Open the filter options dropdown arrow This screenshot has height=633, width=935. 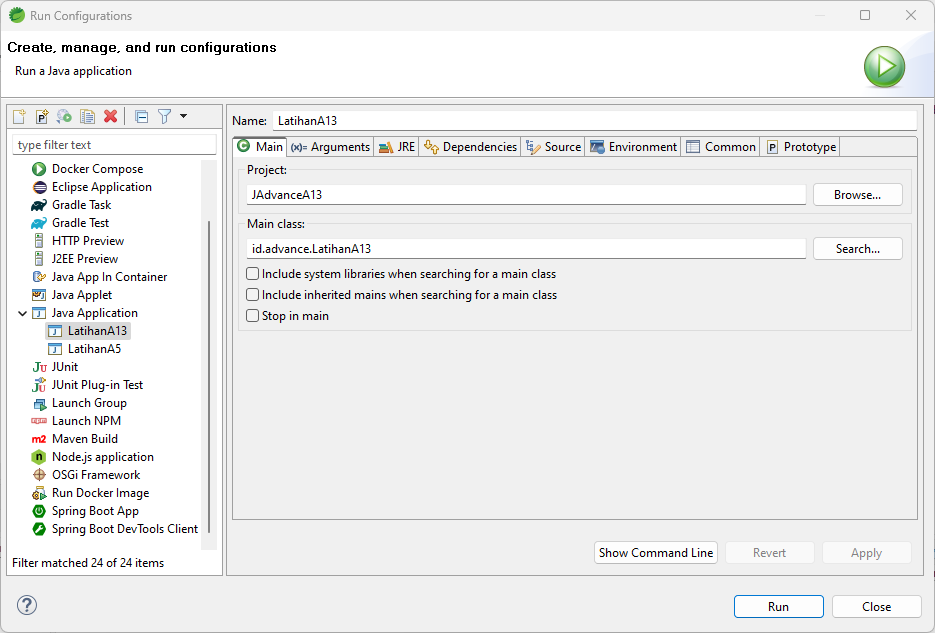(184, 116)
